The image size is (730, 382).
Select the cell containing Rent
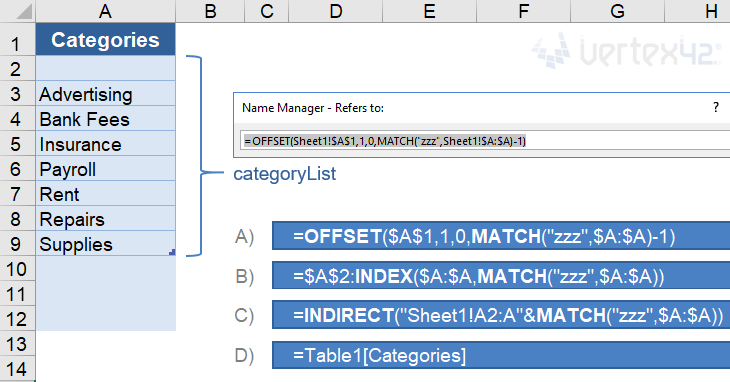(x=105, y=194)
